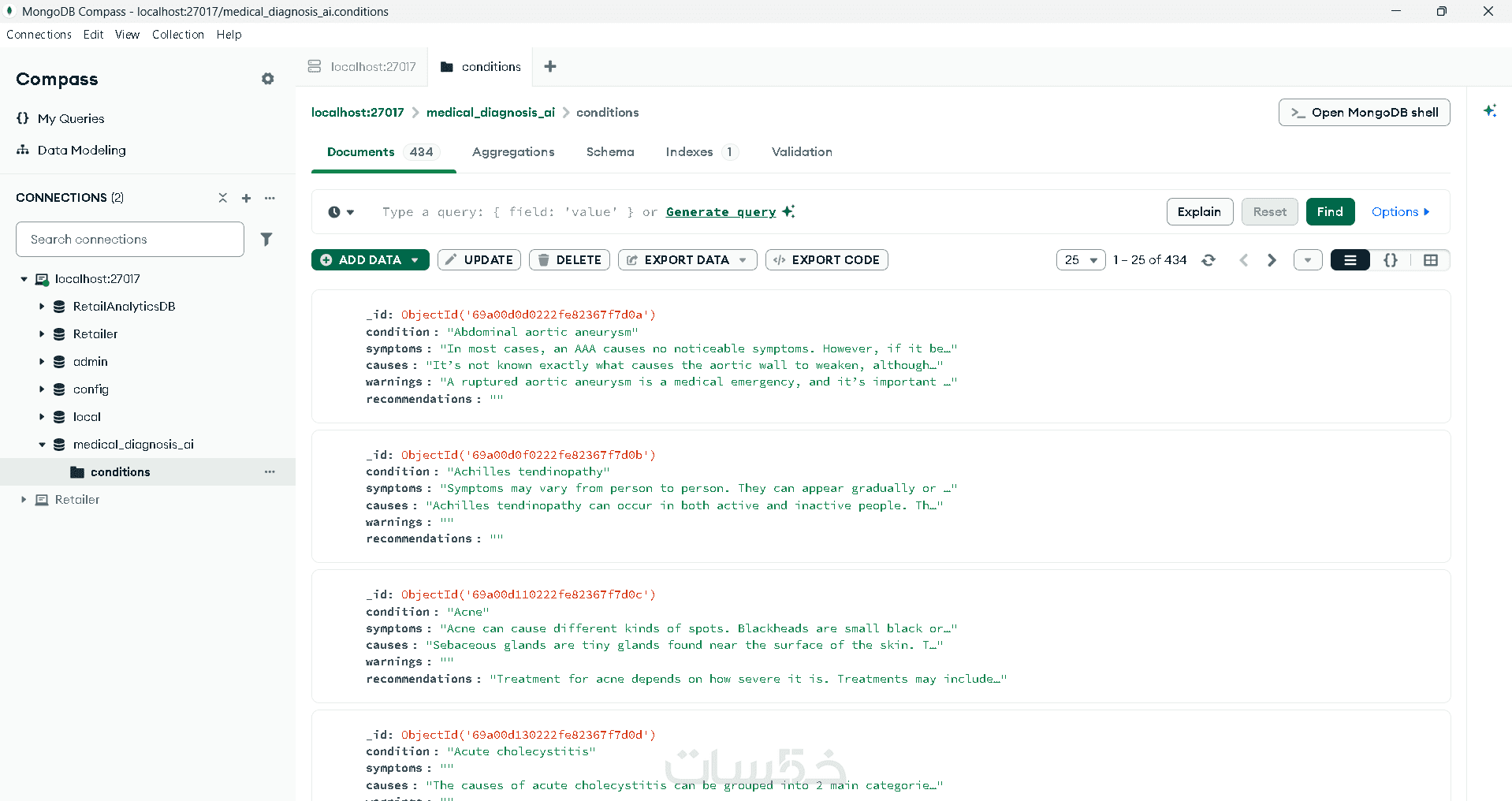Collapse the medical_diagnosis_ai database
Image resolution: width=1512 pixels, height=801 pixels.
pyautogui.click(x=42, y=445)
